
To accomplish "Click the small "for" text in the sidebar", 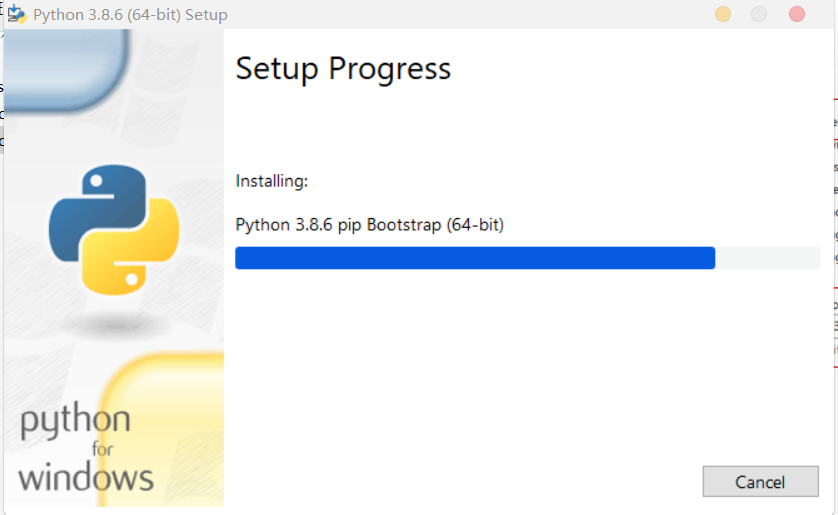I will pos(103,449).
